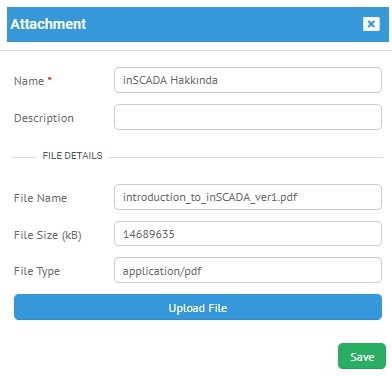Image resolution: width=392 pixels, height=376 pixels.
Task: Click the Attachment dialog title text
Action: tap(48, 24)
